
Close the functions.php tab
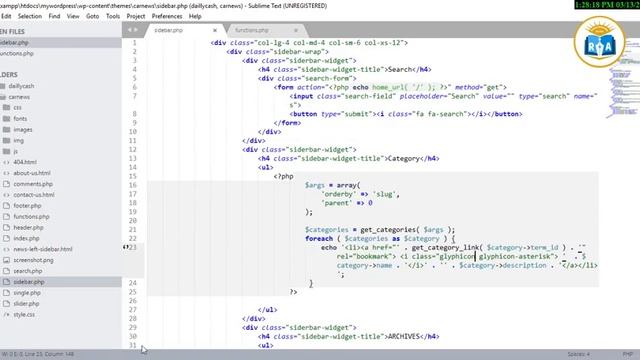tap(296, 30)
